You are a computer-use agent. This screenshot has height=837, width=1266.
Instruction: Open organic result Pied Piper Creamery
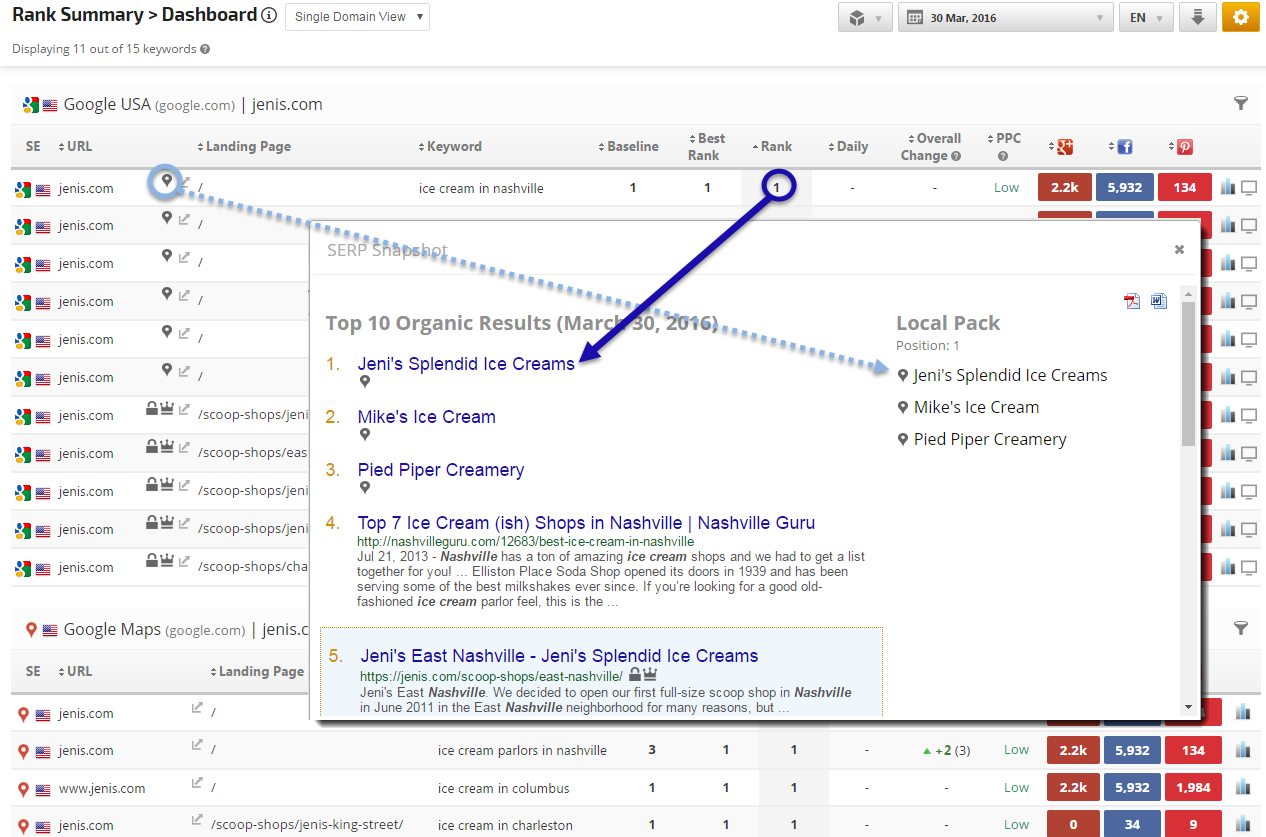[x=441, y=470]
